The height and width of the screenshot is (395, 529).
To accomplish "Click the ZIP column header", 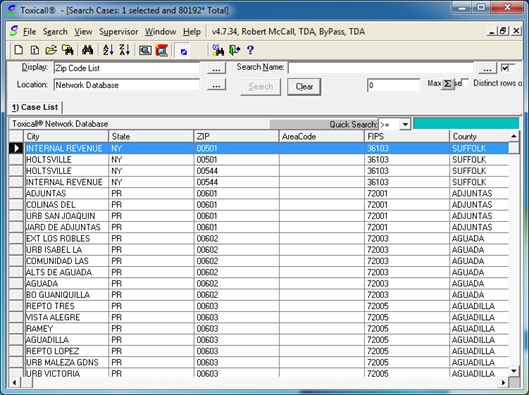I will pyautogui.click(x=236, y=137).
